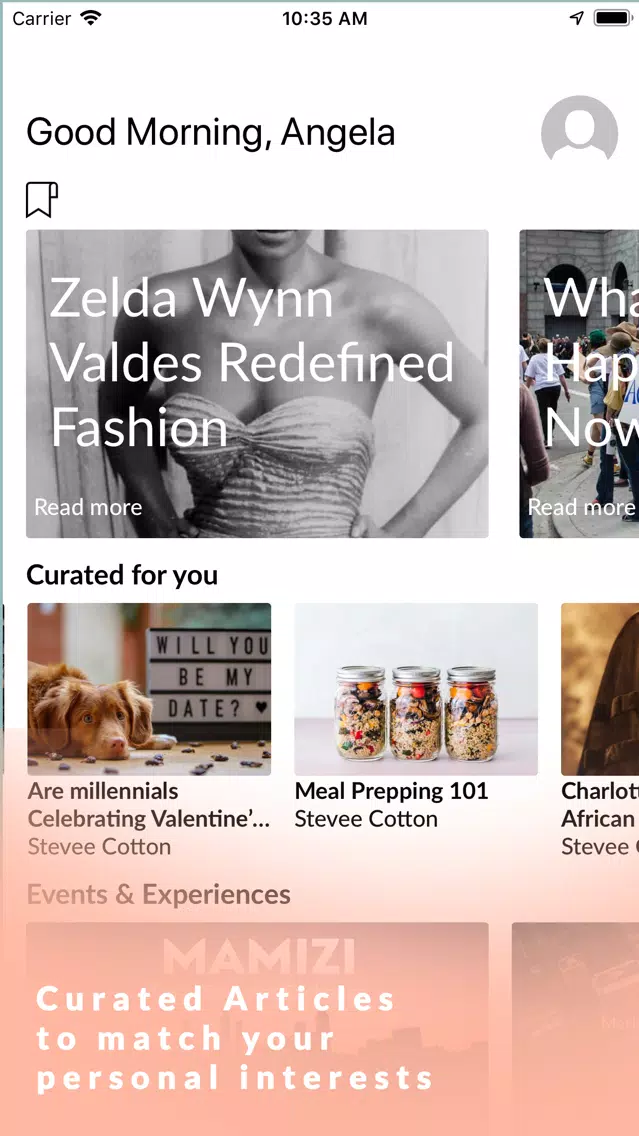Click Stevee Cotton under the millennials article

99,847
